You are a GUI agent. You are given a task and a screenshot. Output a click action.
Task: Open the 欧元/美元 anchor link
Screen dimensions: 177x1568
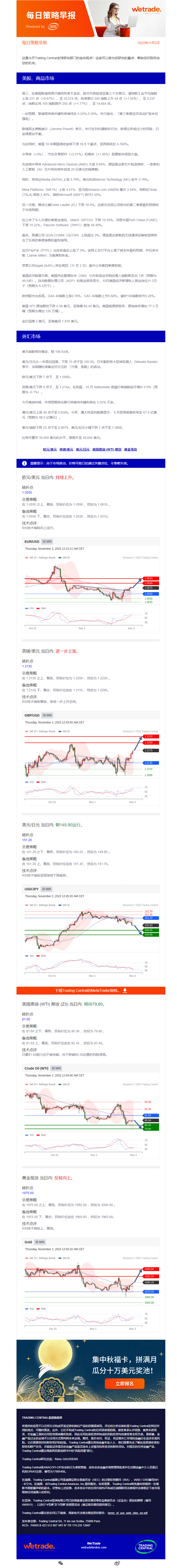(x=50, y=449)
